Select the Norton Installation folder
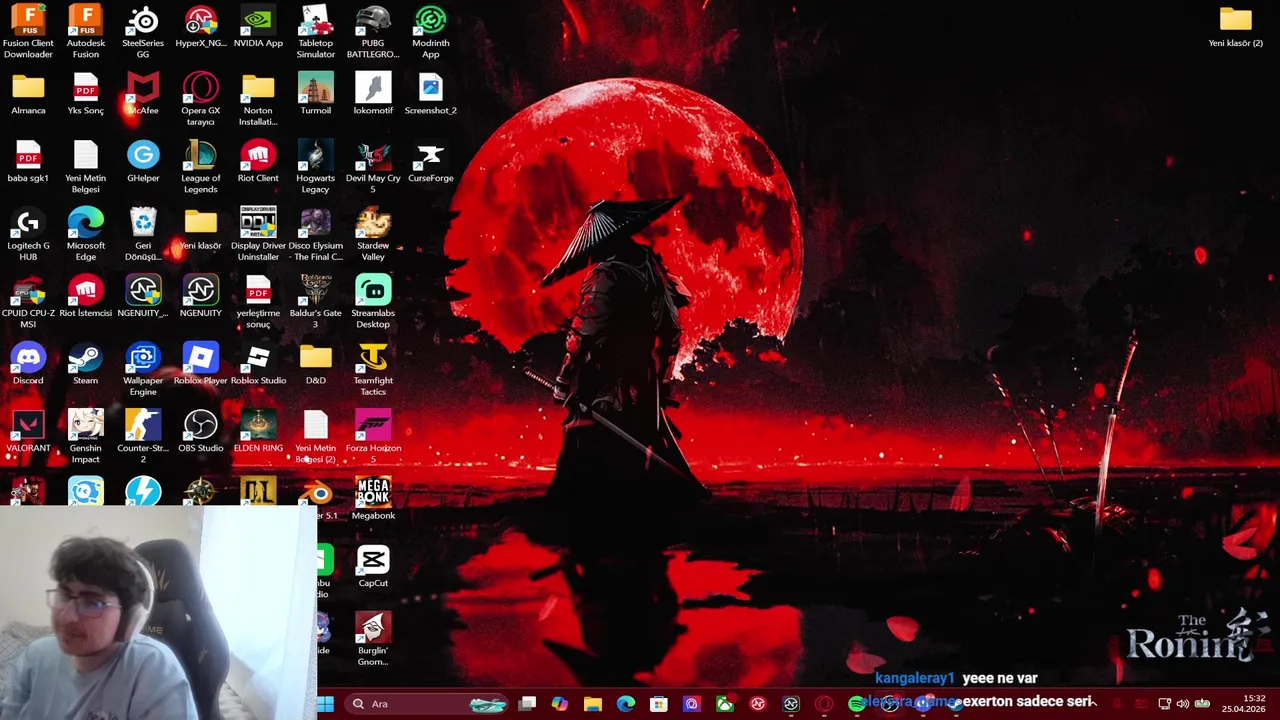Image resolution: width=1280 pixels, height=720 pixels. tap(258, 99)
